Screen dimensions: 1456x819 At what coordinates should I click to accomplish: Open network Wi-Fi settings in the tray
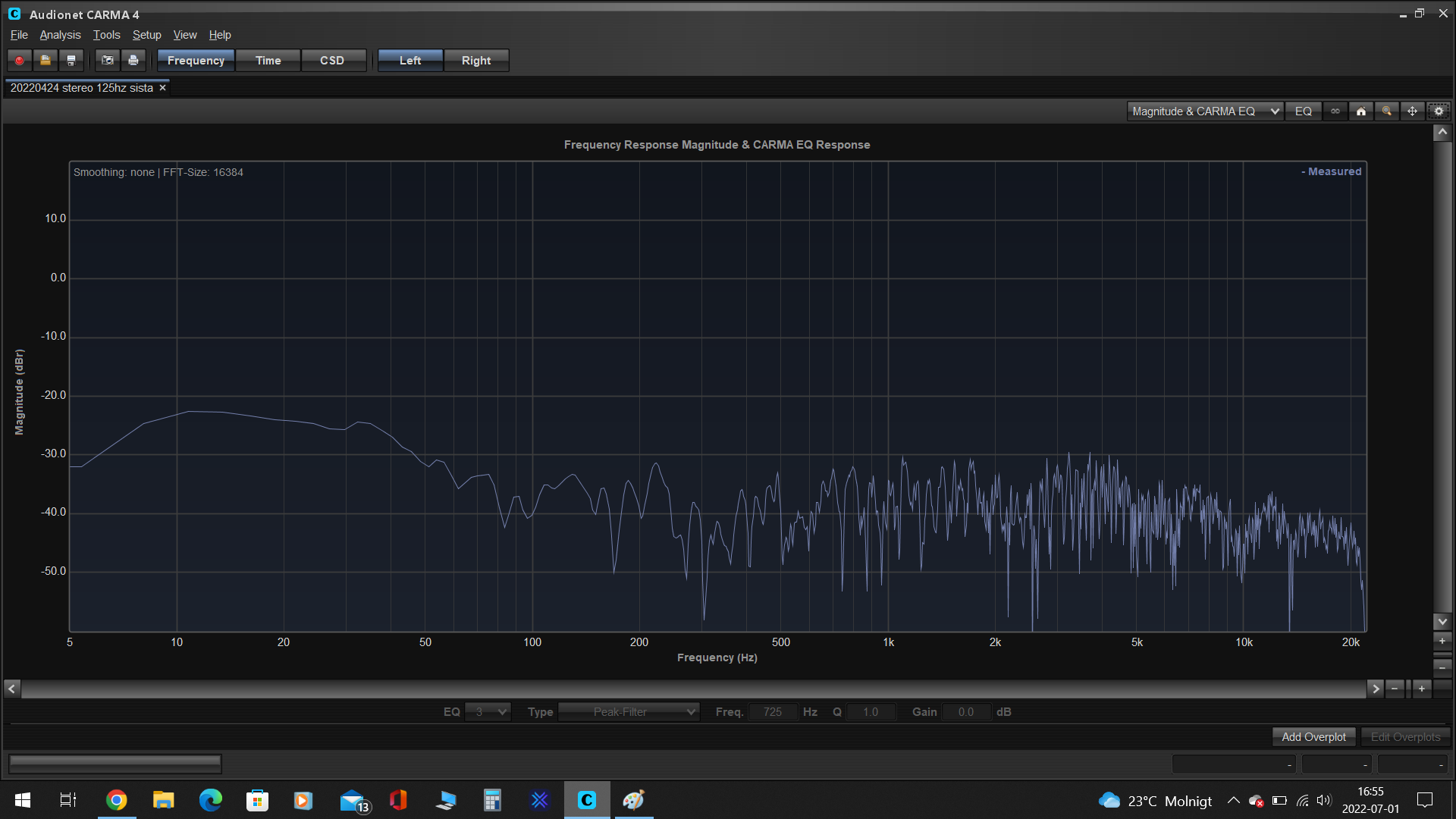coord(1302,801)
